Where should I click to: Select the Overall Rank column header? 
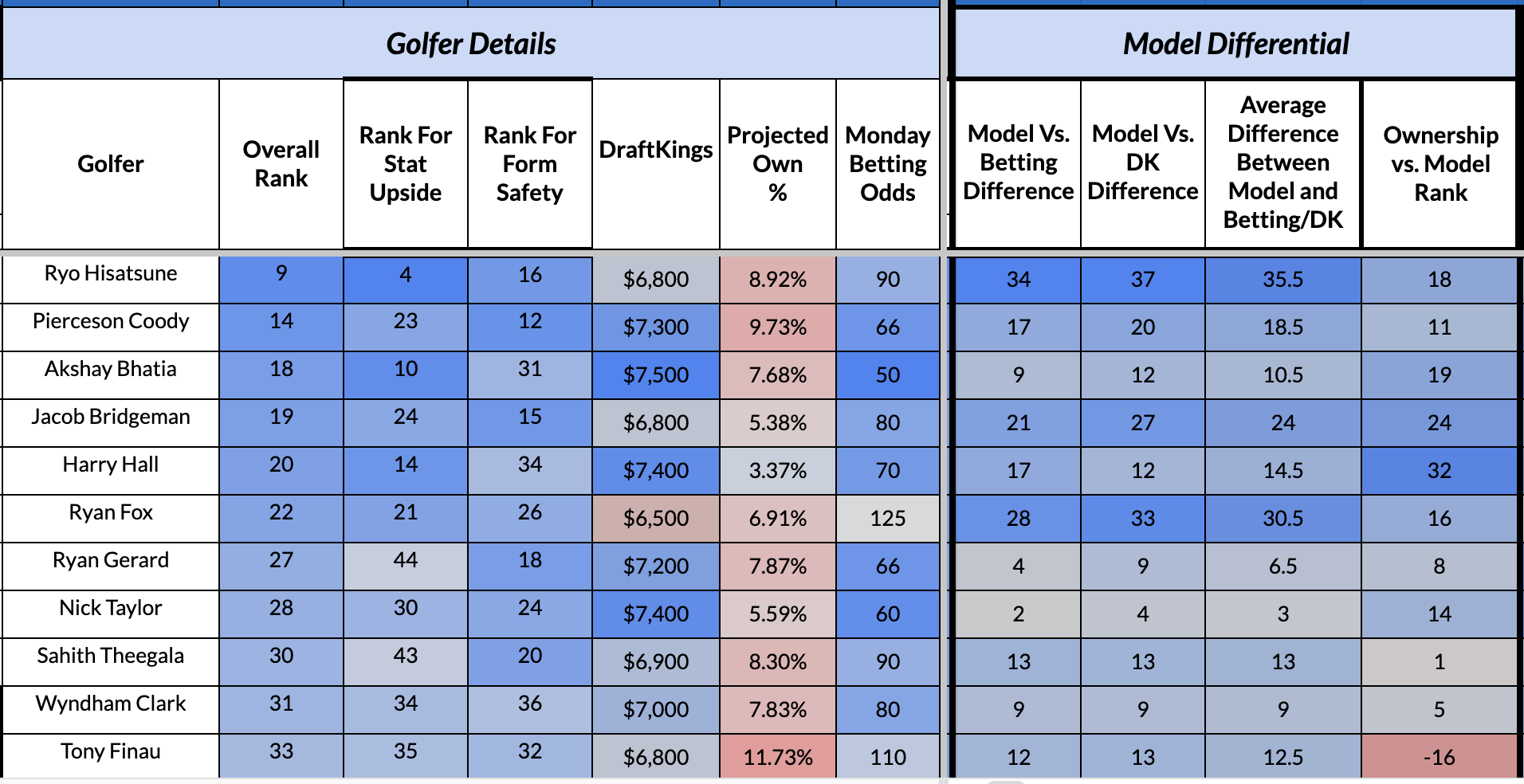click(281, 164)
